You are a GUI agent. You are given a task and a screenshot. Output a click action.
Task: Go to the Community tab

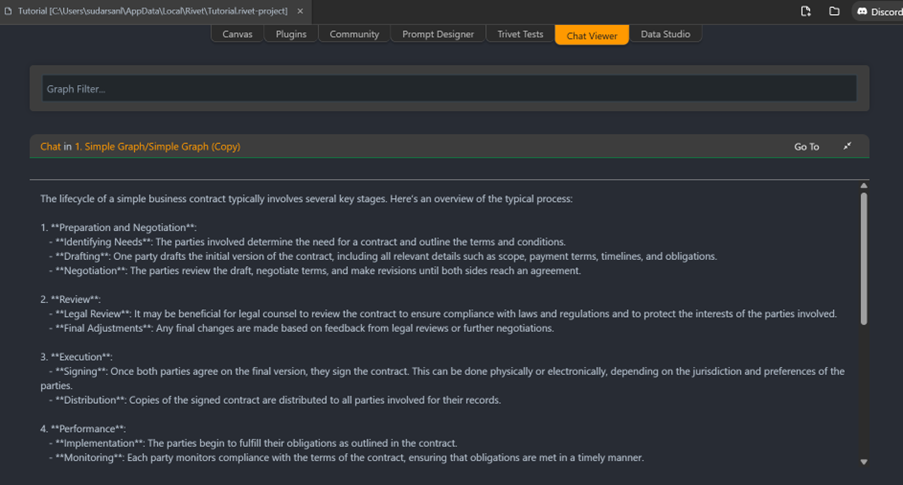click(x=354, y=34)
